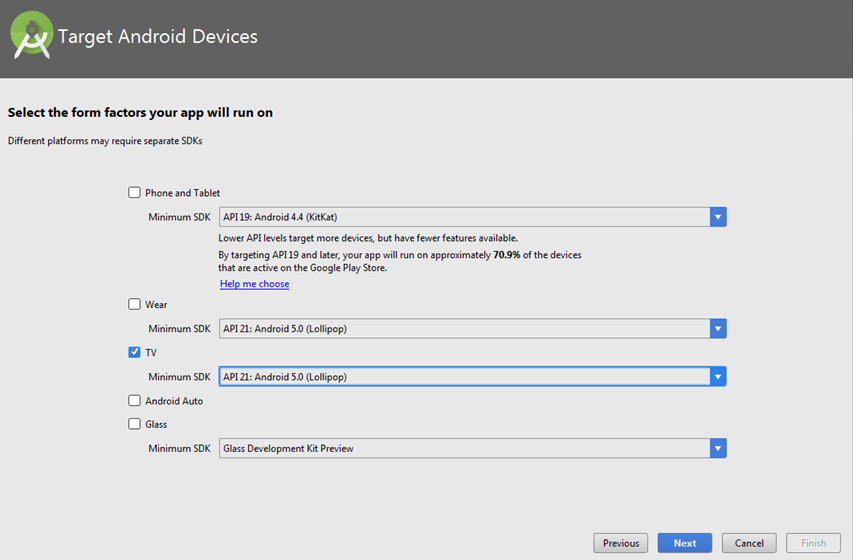Go back with the Previous button
Viewport: 853px width, 560px height.
coord(620,543)
